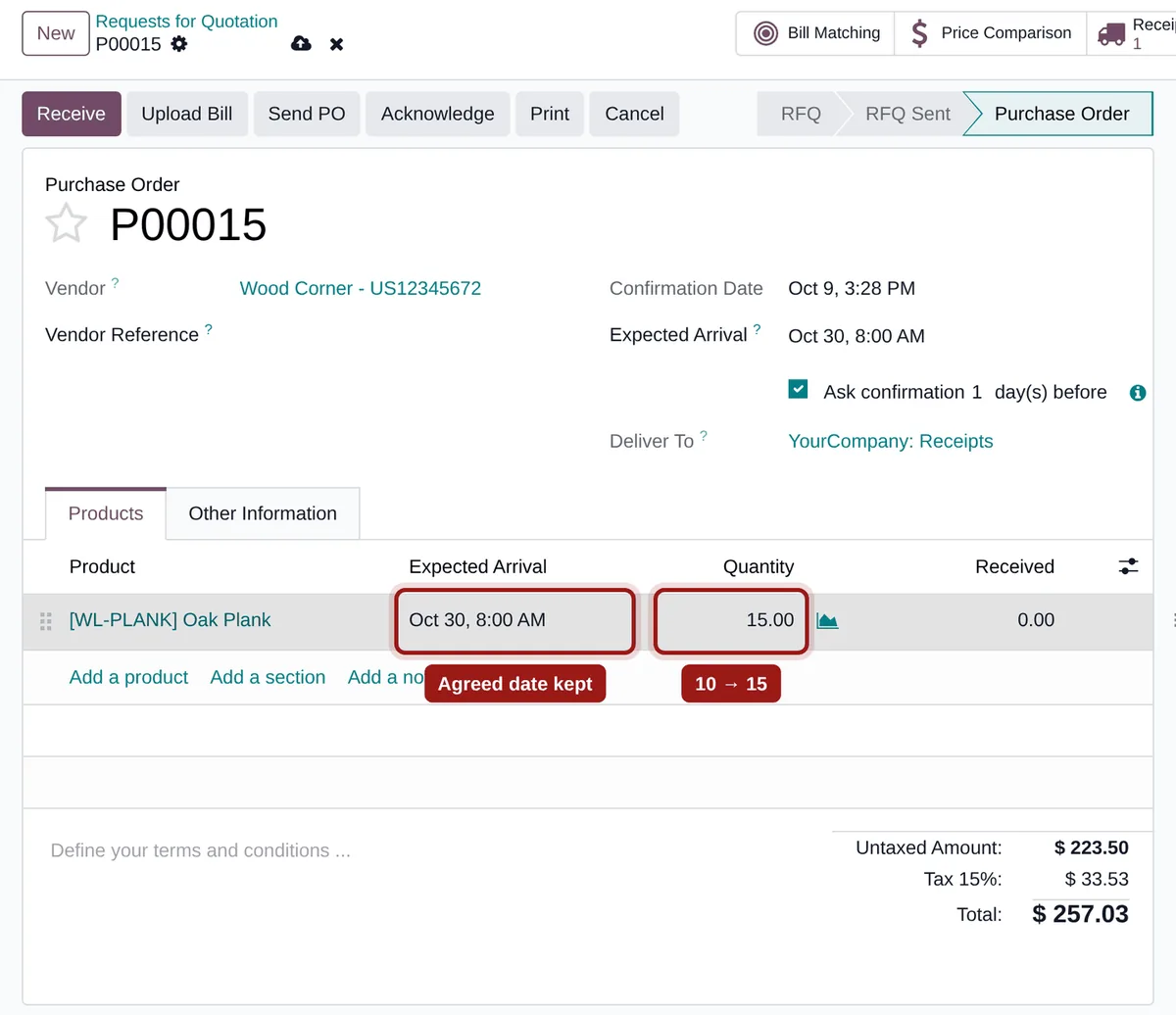Screen dimensions: 1176x1015
Task: Click the Untaxed Amount $ 223.50
Action: [x=1091, y=847]
